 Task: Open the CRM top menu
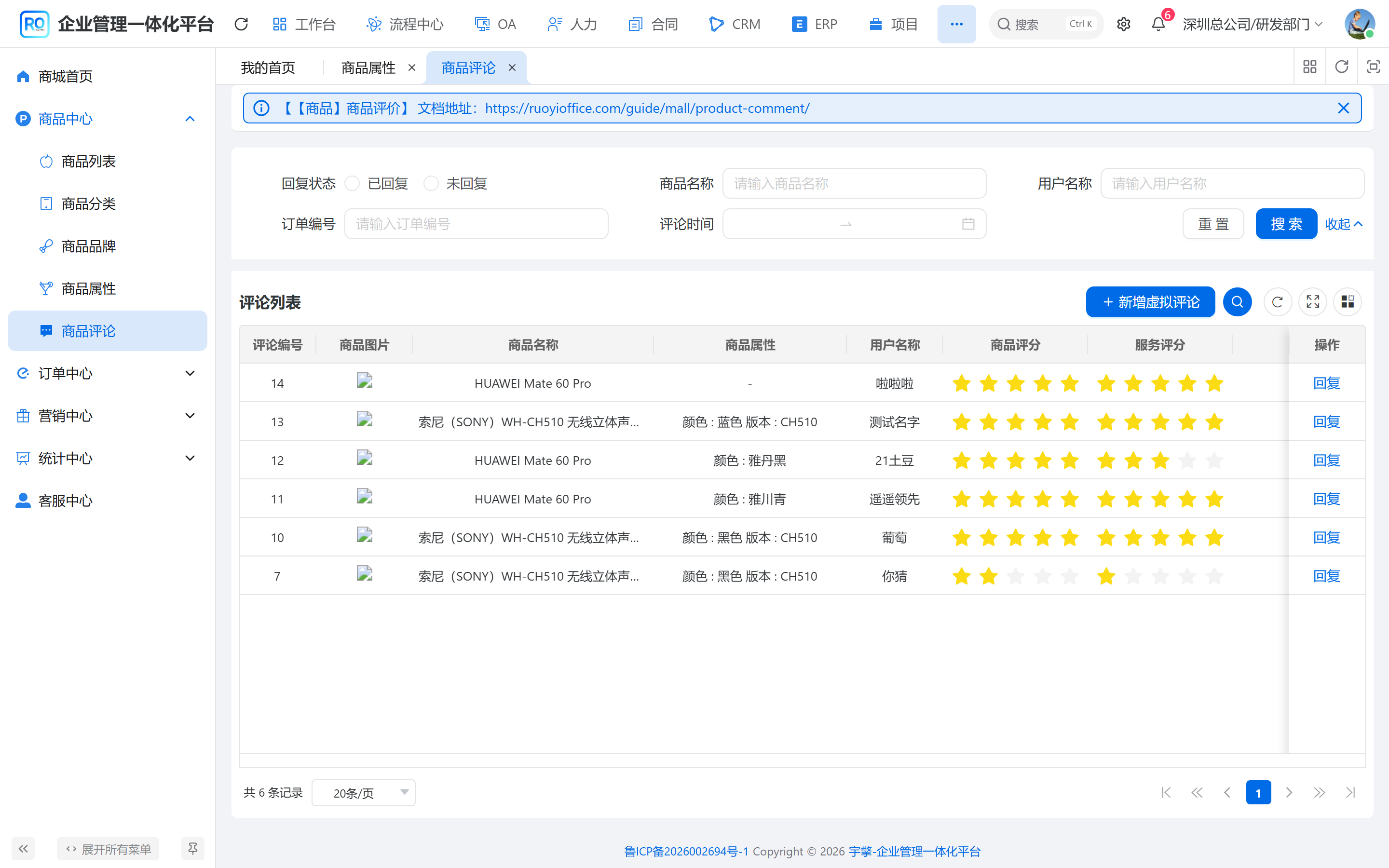coord(735,24)
